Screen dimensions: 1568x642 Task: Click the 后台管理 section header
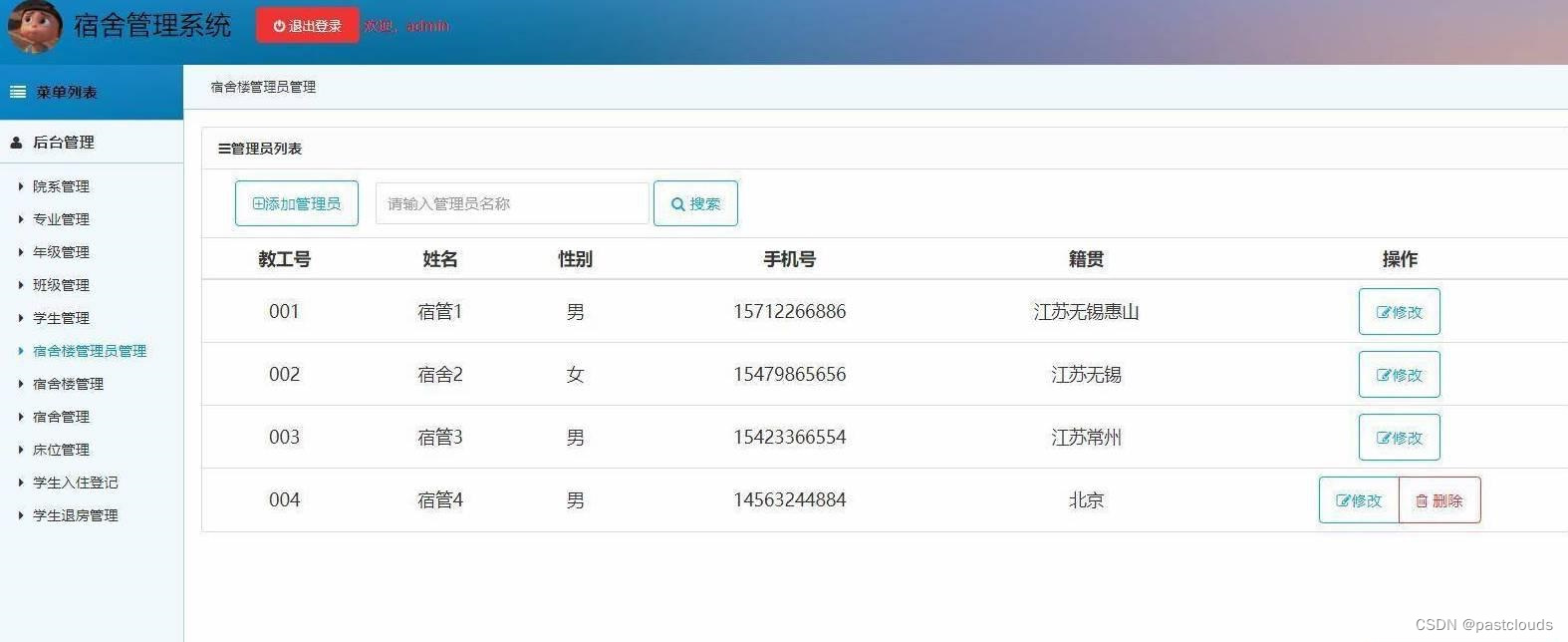point(92,143)
